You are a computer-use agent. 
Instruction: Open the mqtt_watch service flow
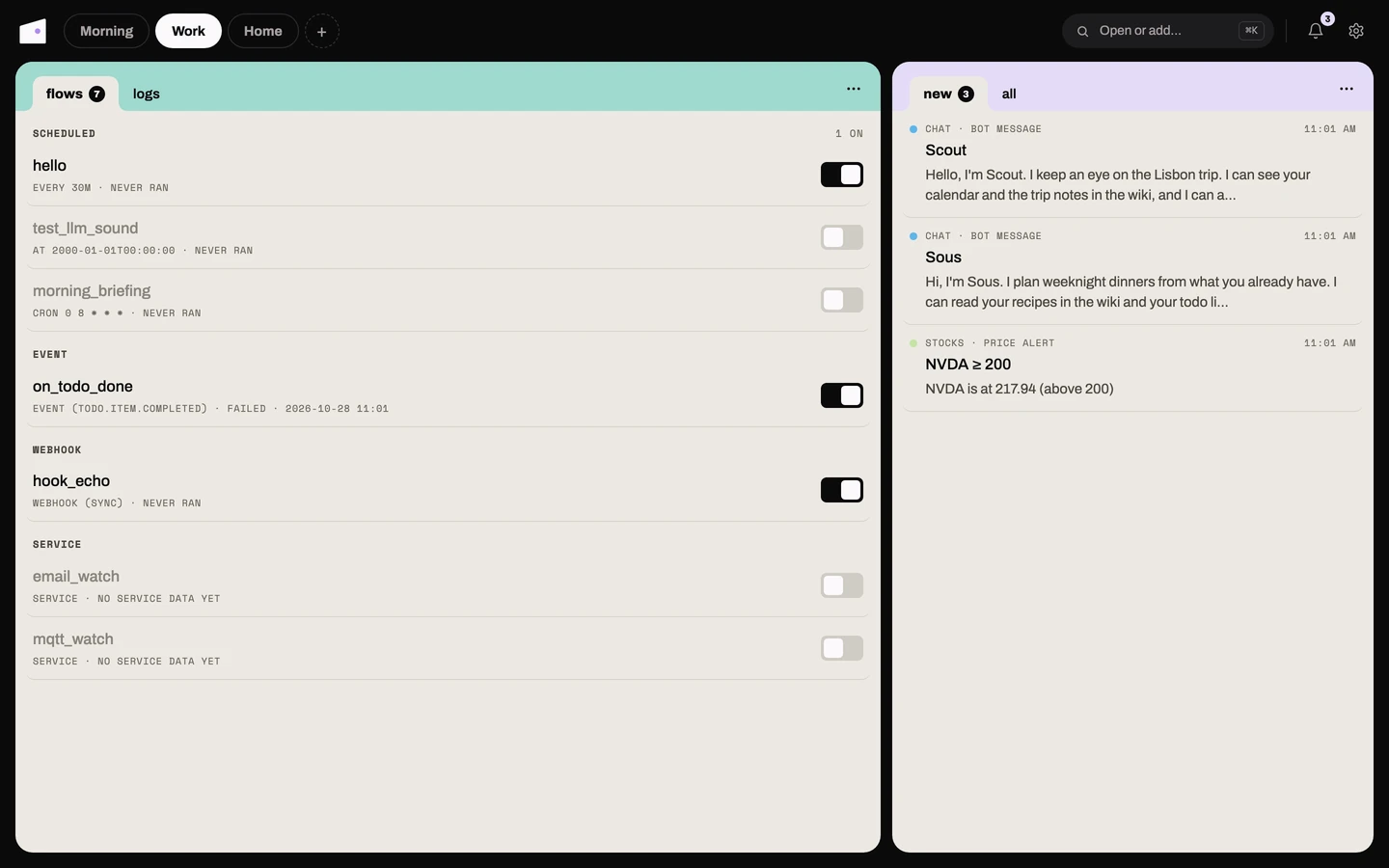(73, 639)
